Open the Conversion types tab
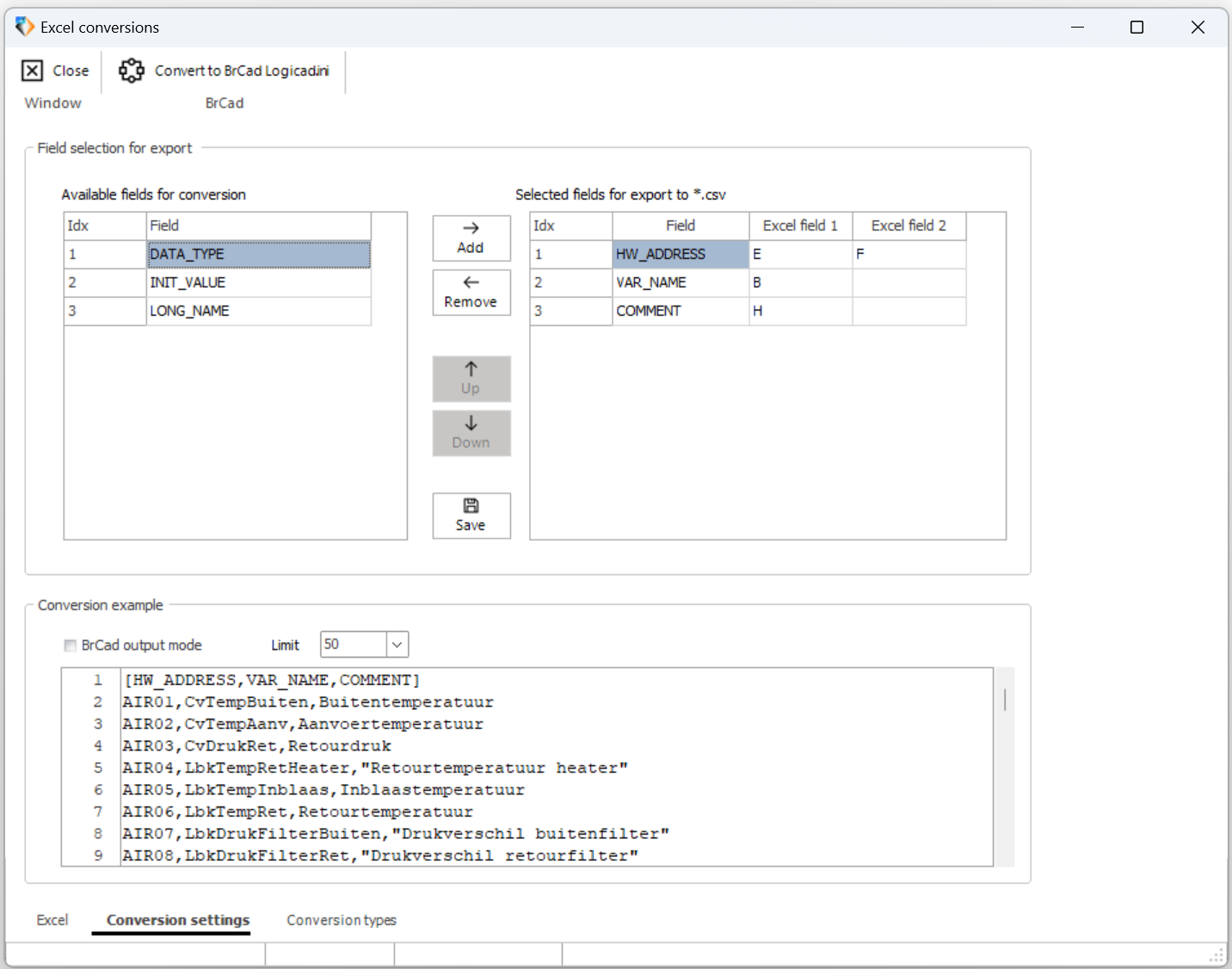 pyautogui.click(x=342, y=920)
